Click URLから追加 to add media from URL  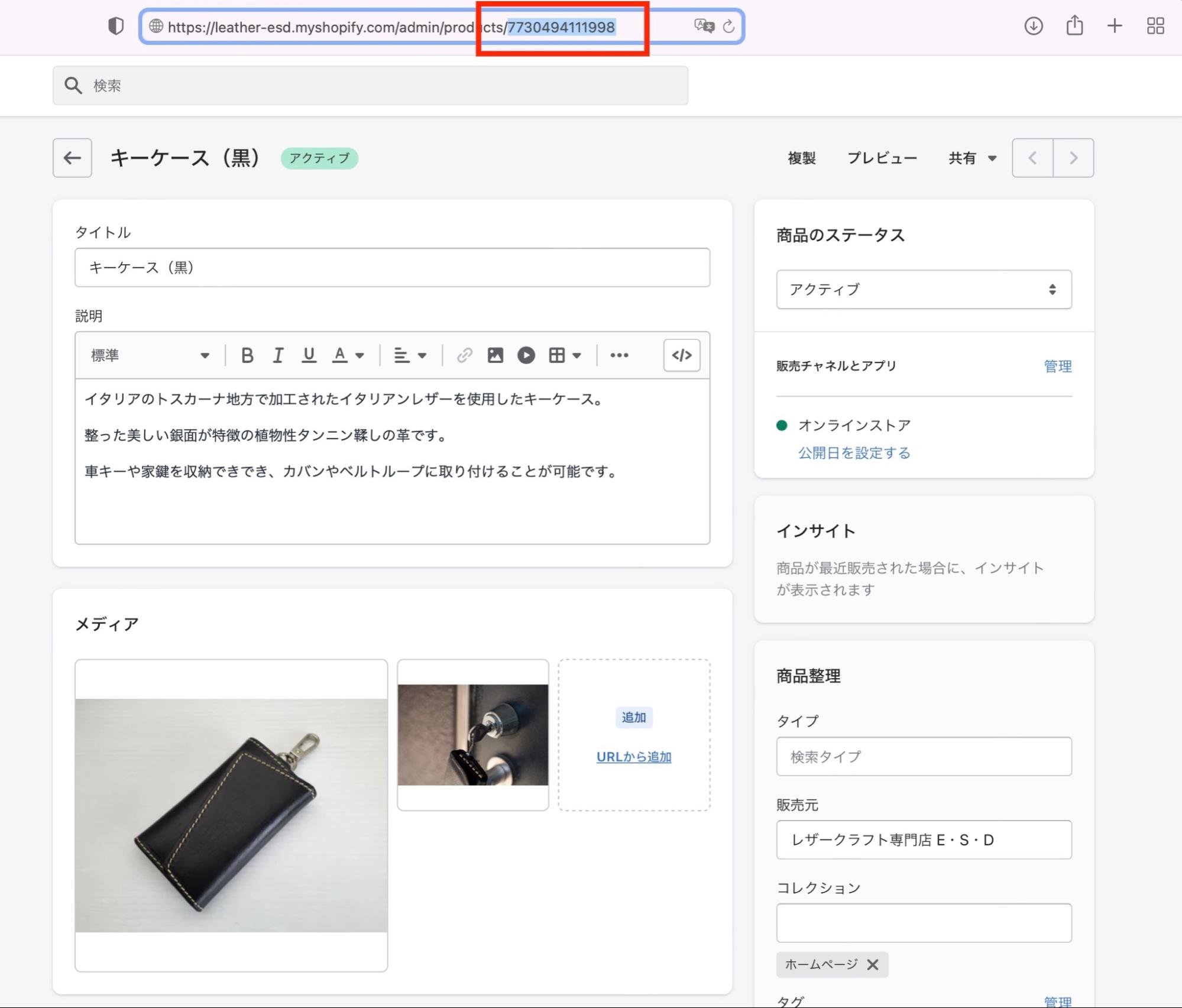pos(633,756)
